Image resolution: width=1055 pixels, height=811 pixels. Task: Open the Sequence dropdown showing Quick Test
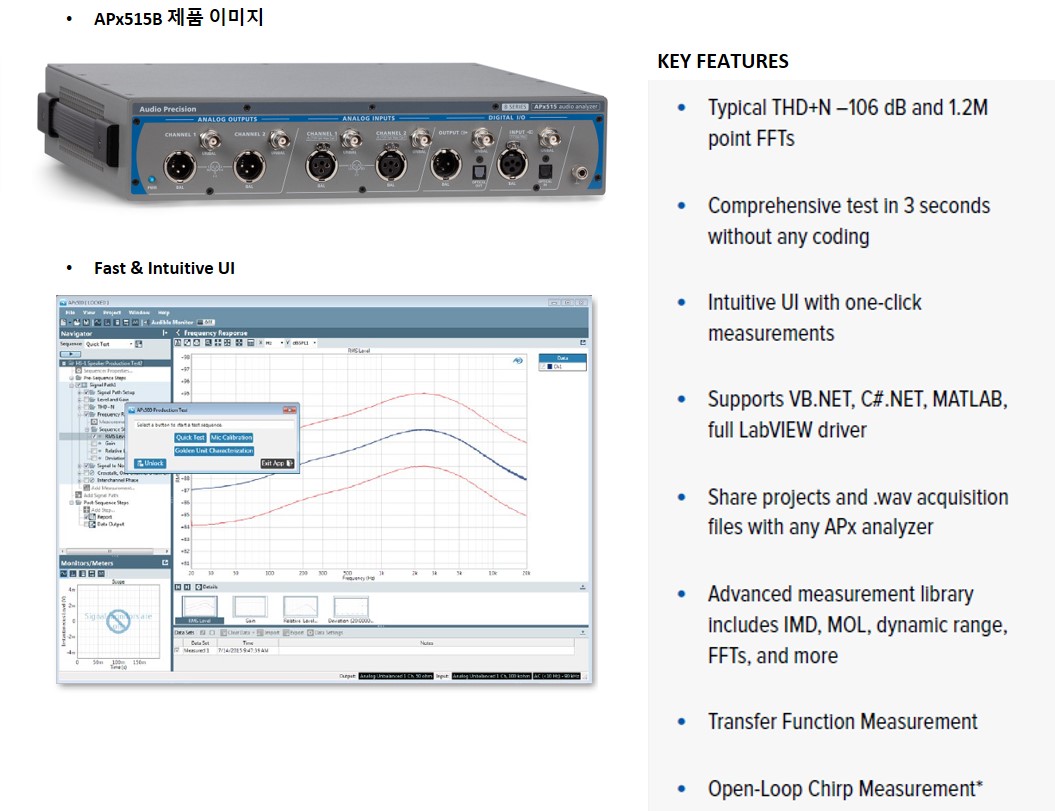point(109,344)
